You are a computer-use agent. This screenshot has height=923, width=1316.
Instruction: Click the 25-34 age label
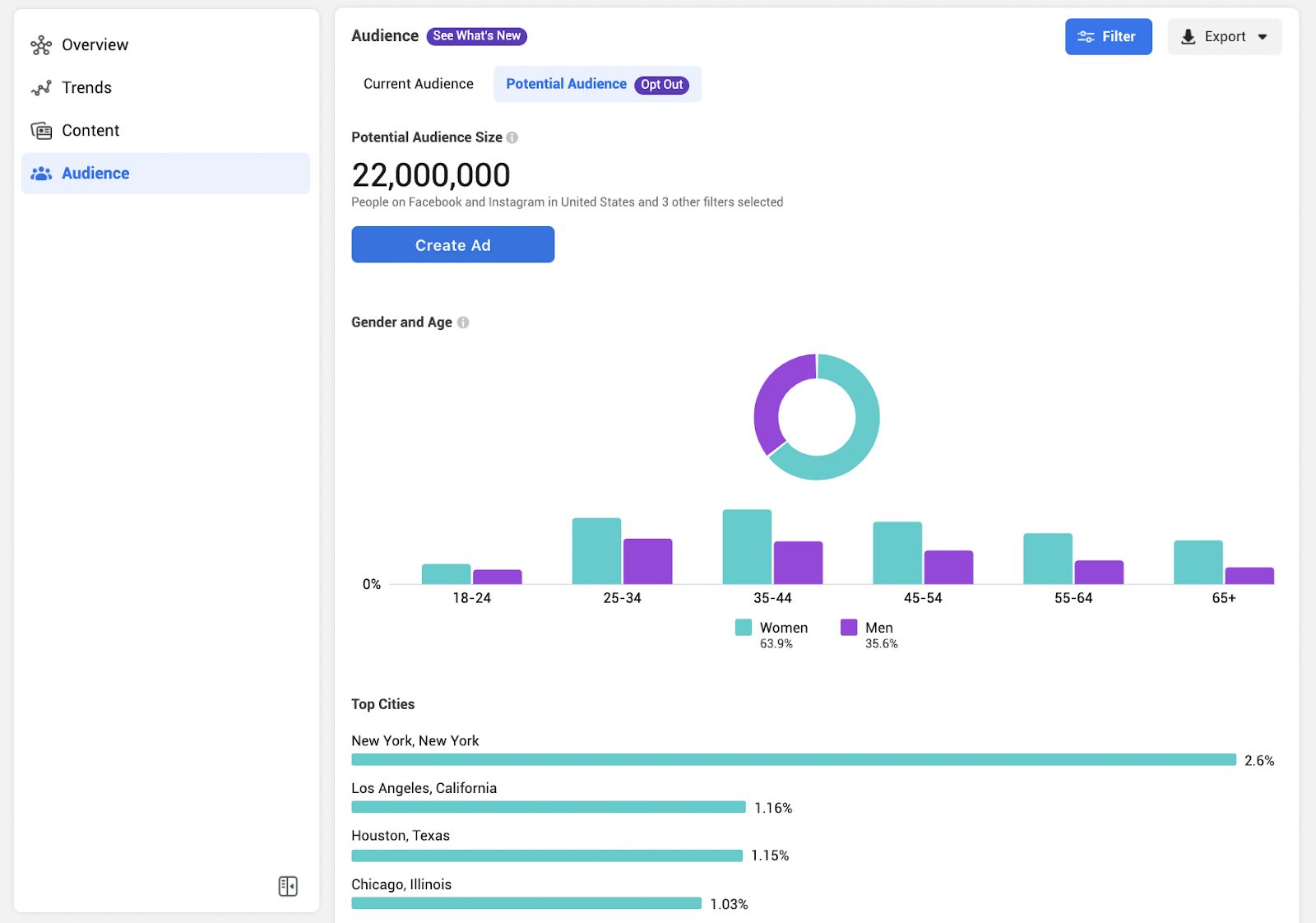point(622,598)
